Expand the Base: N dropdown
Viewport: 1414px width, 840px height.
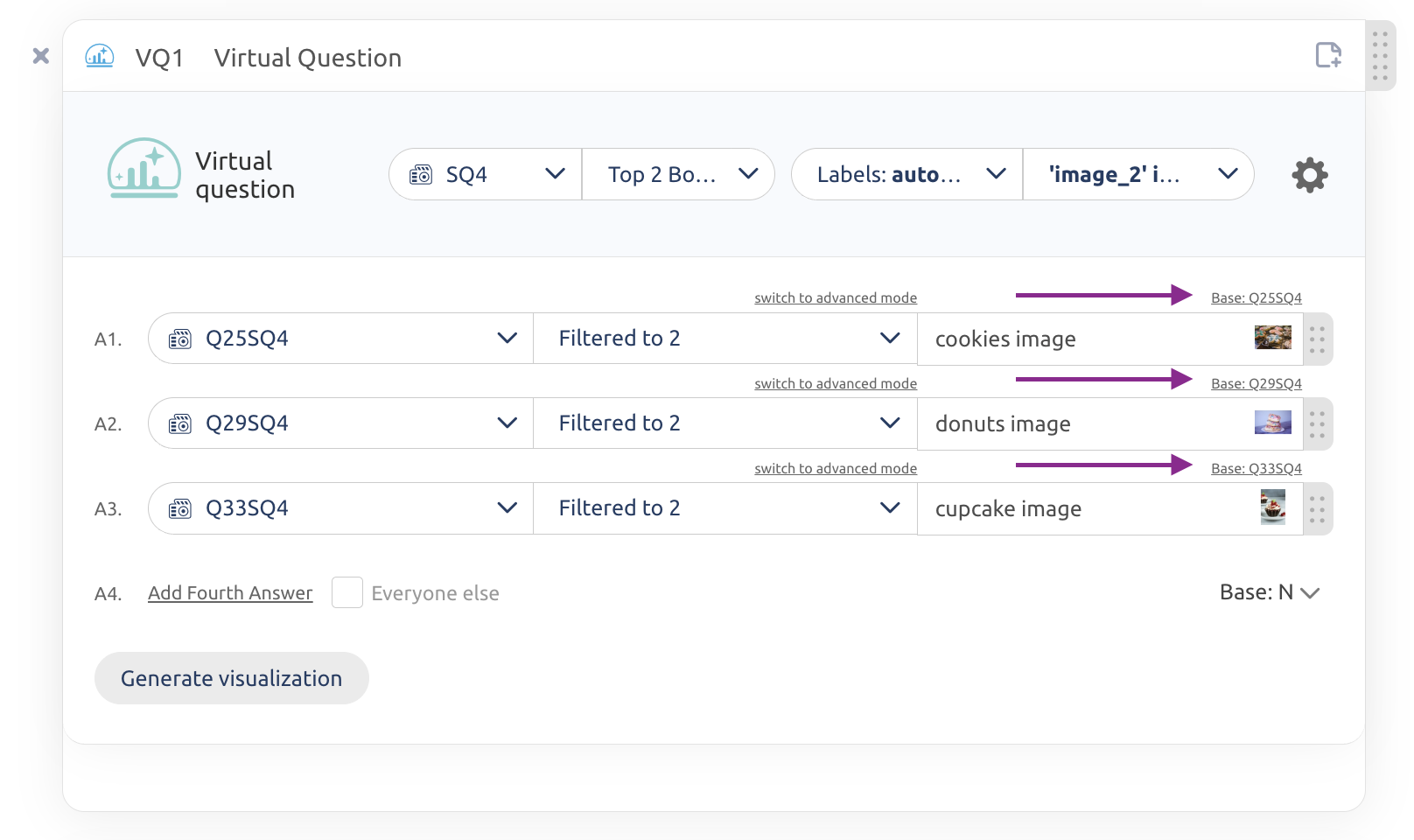pyautogui.click(x=1270, y=592)
